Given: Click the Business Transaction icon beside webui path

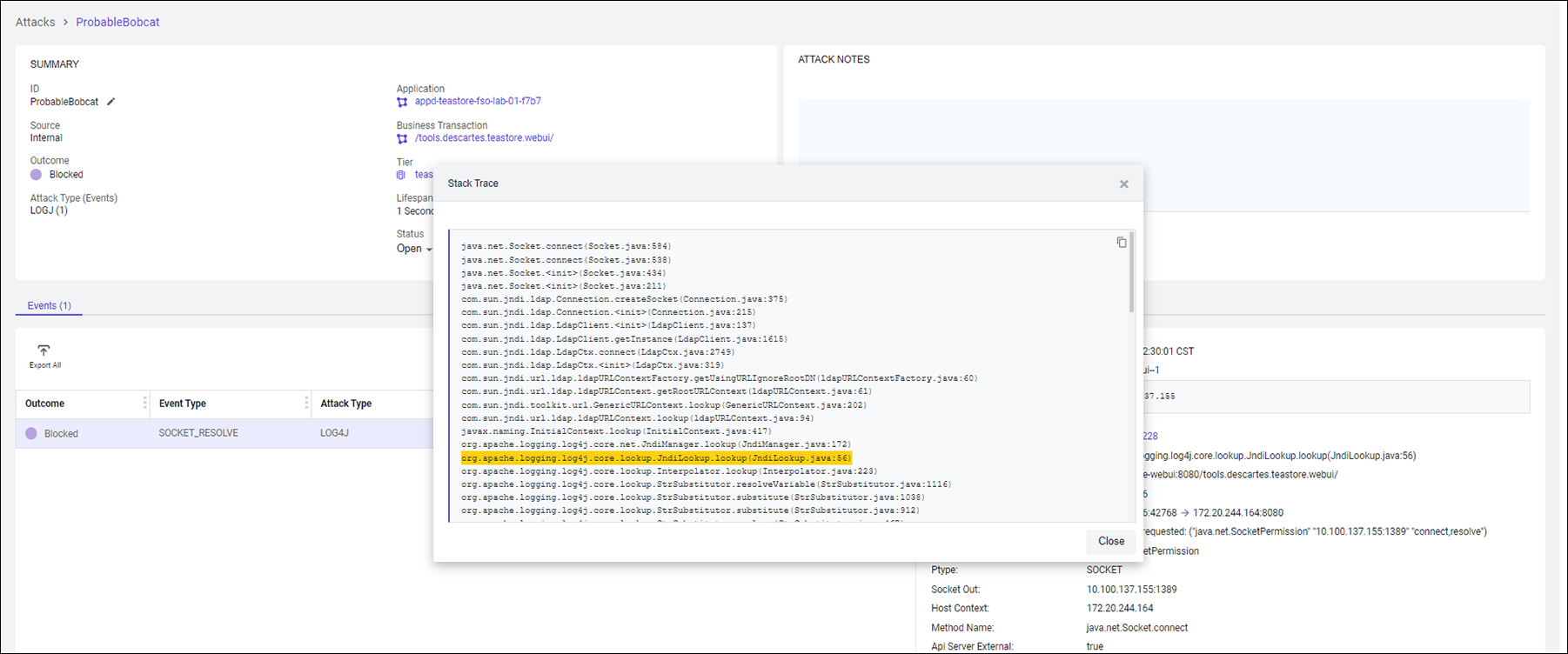Looking at the screenshot, I should click(402, 138).
